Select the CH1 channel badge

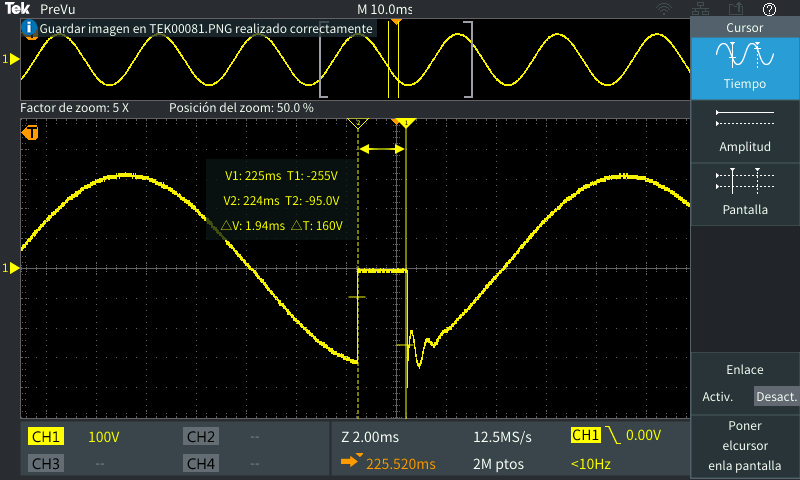[x=45, y=437]
